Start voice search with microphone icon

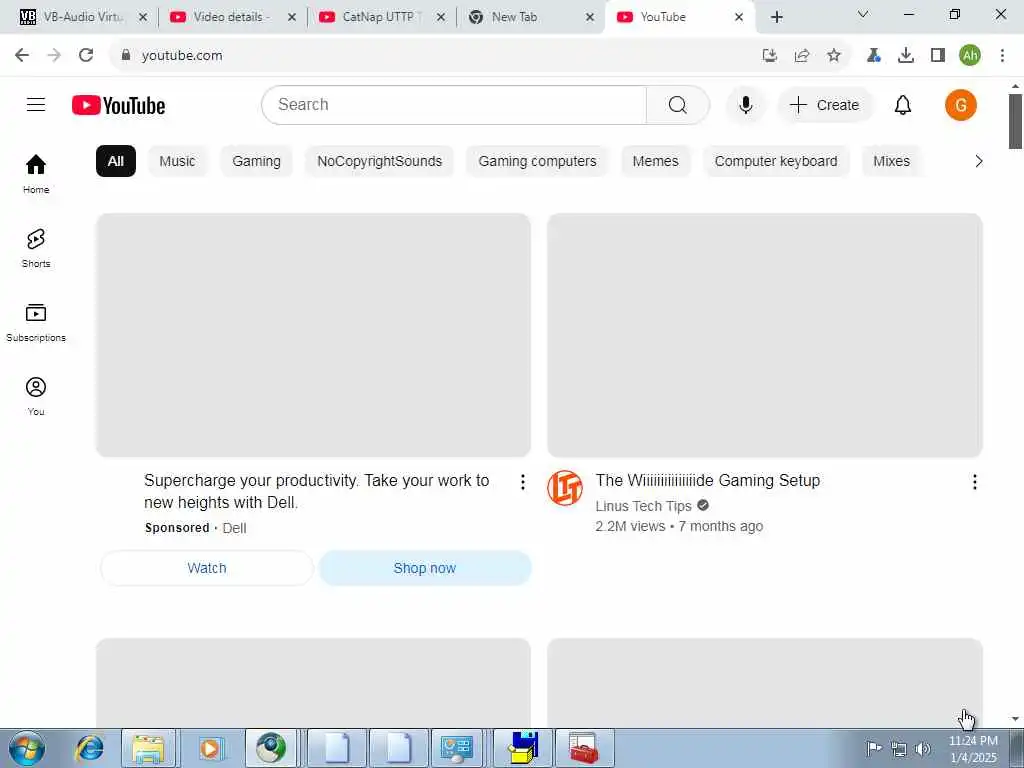[x=745, y=104]
